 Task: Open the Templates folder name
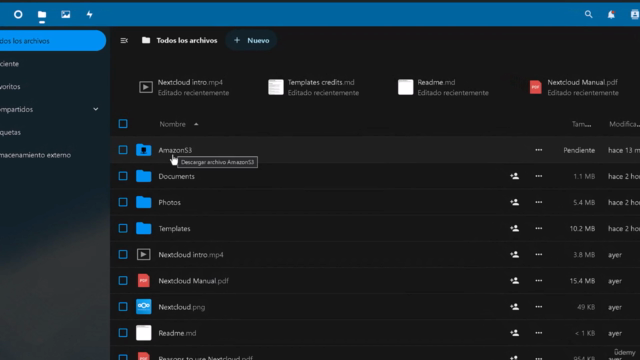click(x=174, y=229)
